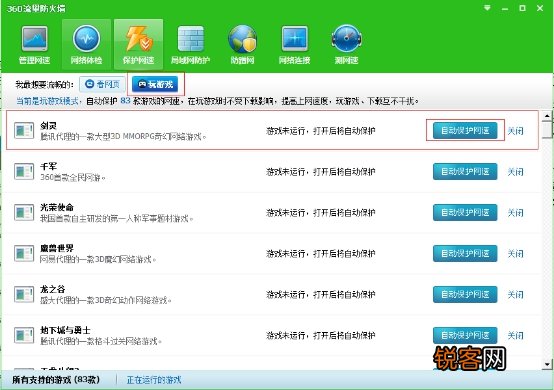Switch to 玩游戏 gaming mode
Viewport: 554px width, 390px height.
point(155,84)
